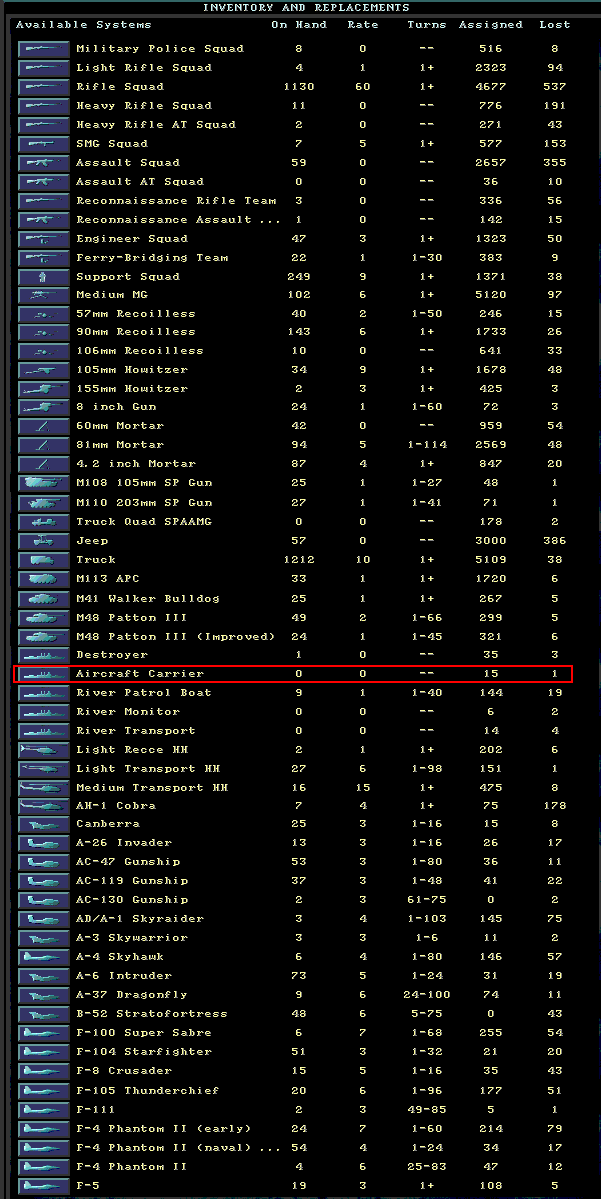The height and width of the screenshot is (1199, 601).
Task: Click Truck assigned value 5109
Action: pos(491,560)
